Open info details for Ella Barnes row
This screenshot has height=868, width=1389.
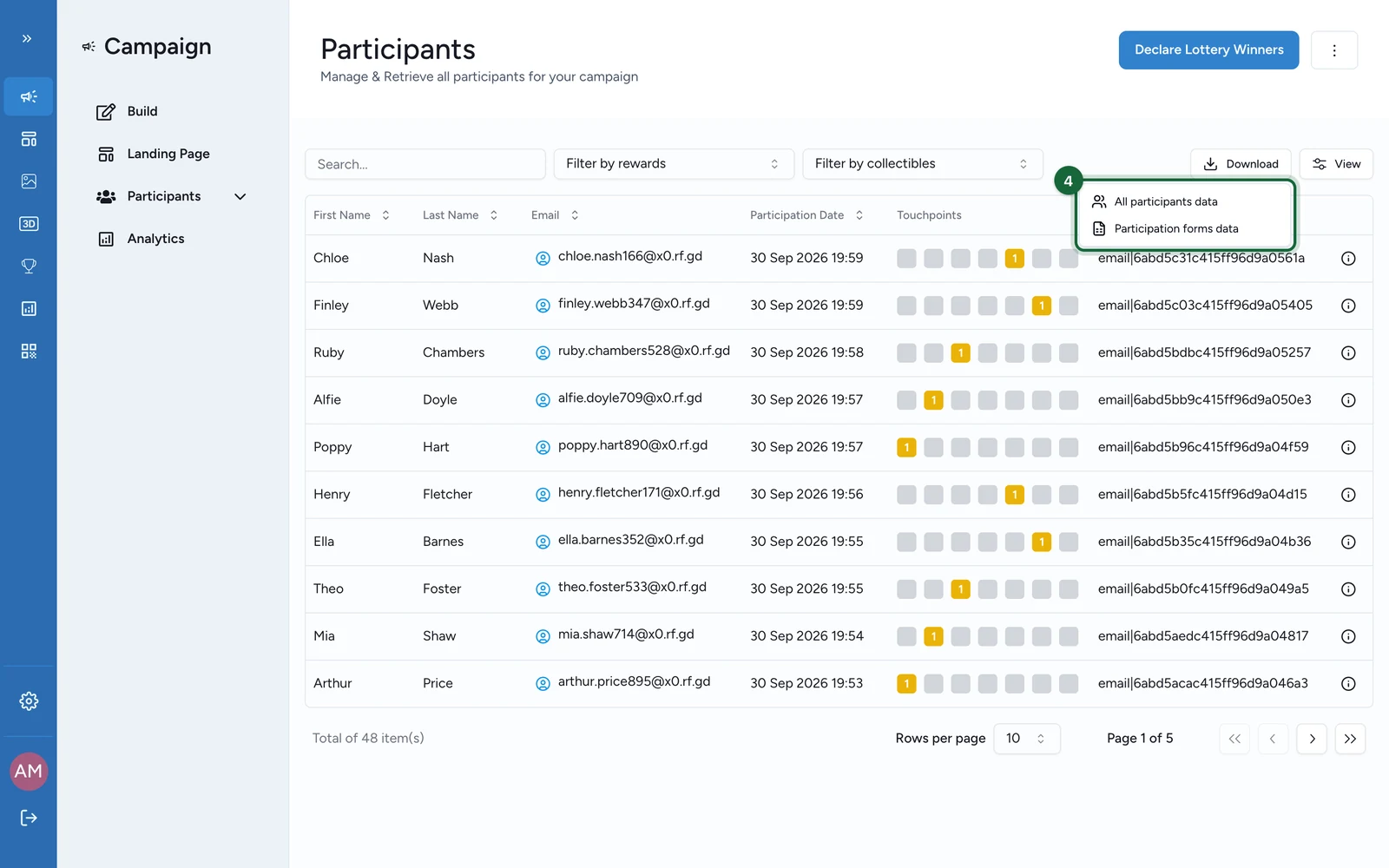tap(1348, 542)
